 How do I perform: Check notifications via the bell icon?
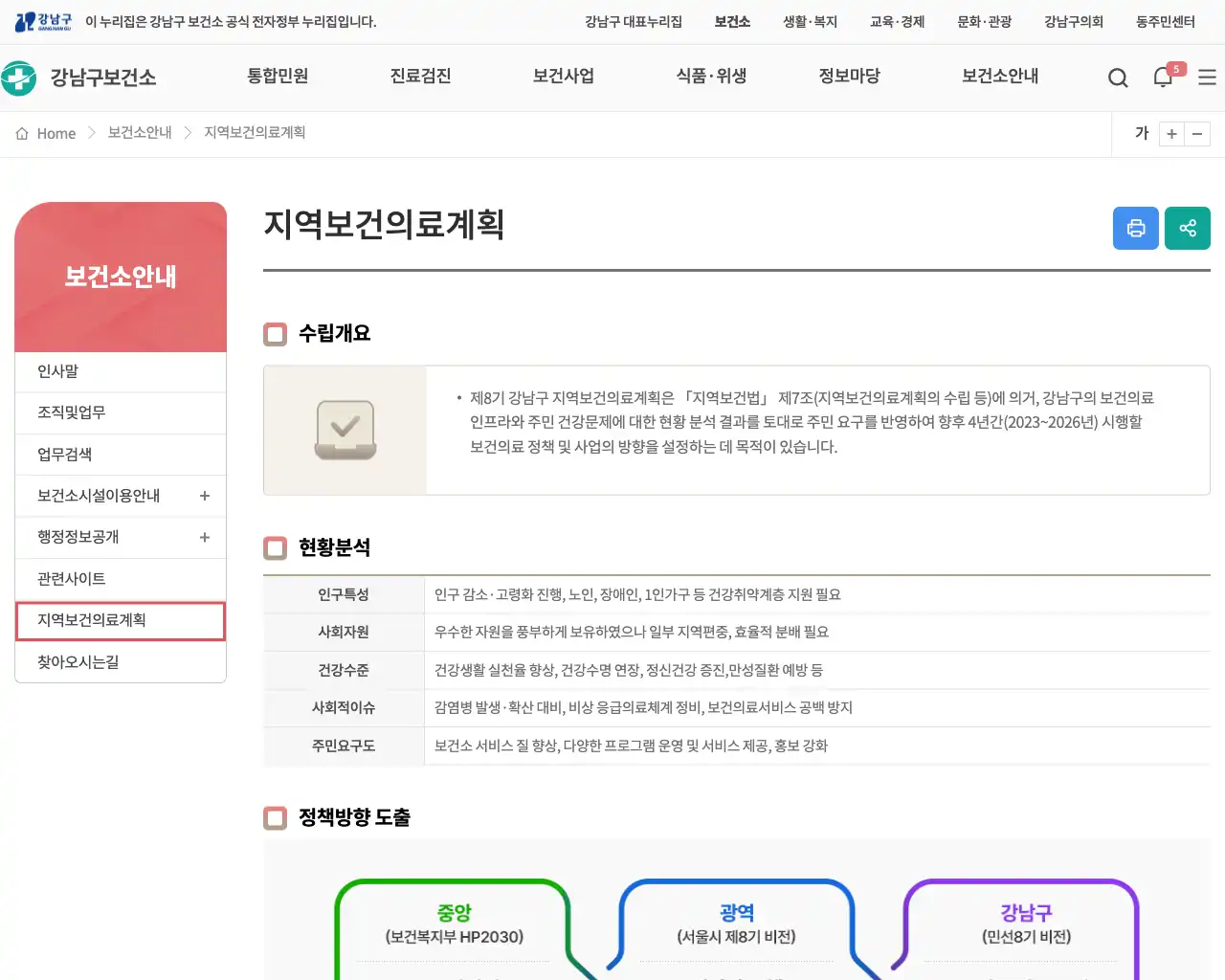[1163, 78]
